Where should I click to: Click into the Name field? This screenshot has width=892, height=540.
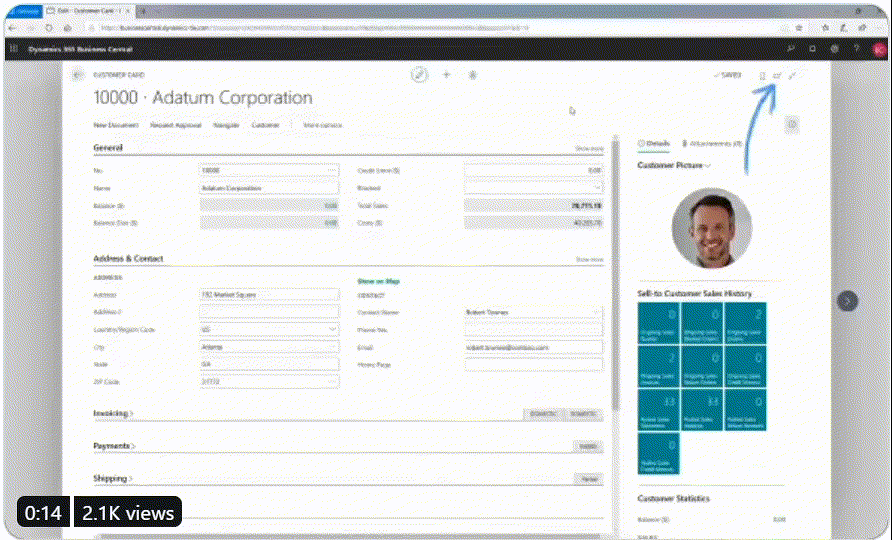click(x=269, y=188)
